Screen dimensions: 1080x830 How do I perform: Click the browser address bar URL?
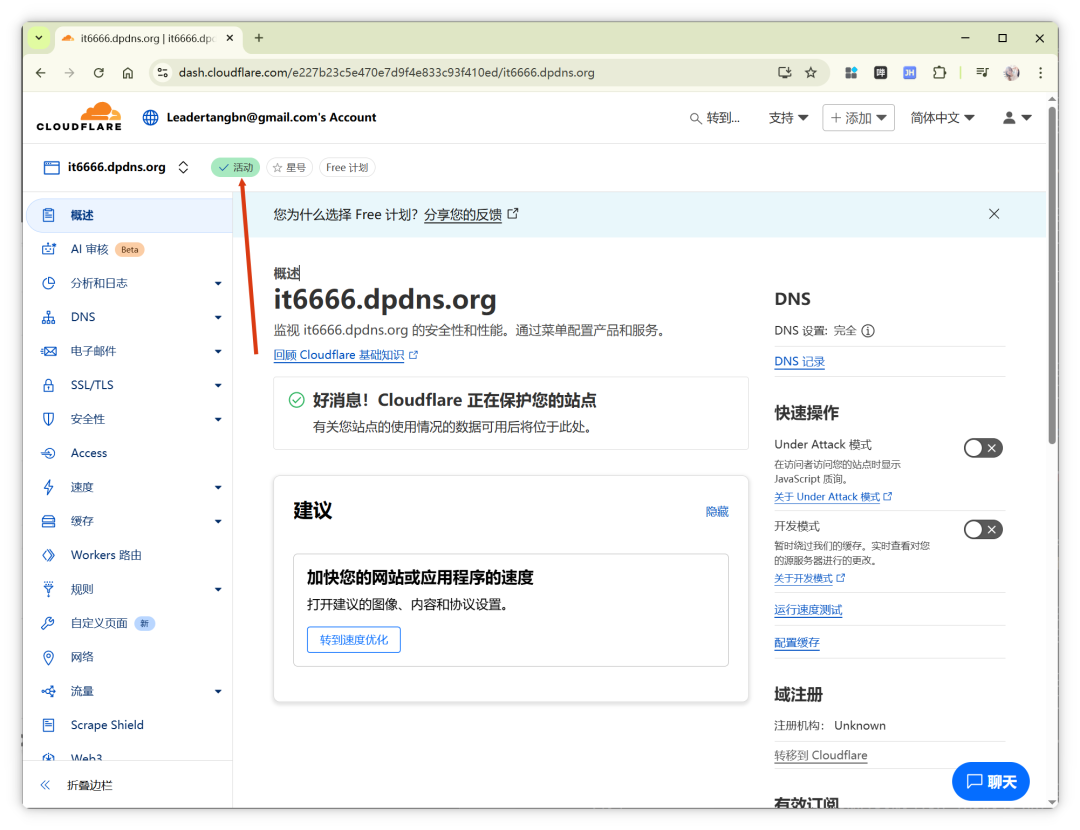[386, 72]
